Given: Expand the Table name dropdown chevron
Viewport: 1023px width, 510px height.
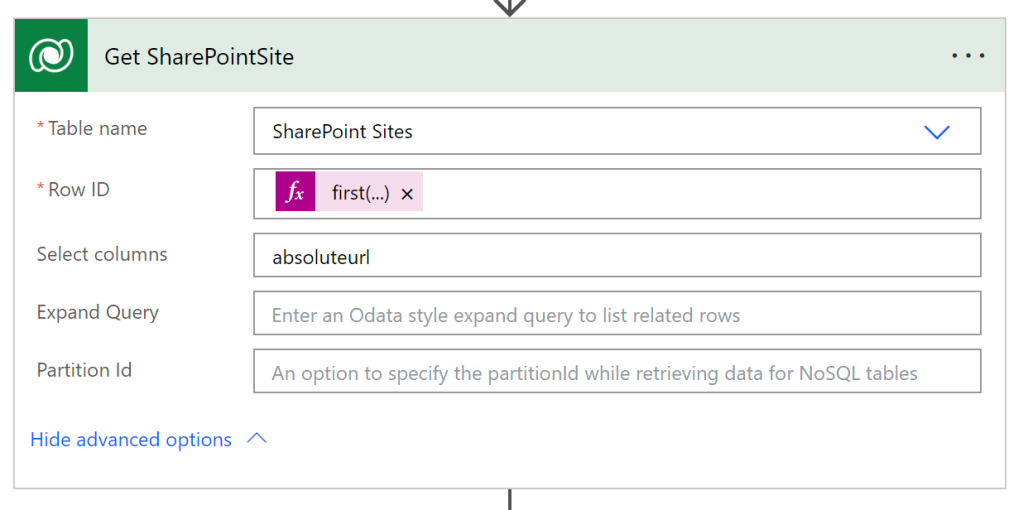Looking at the screenshot, I should click(936, 132).
